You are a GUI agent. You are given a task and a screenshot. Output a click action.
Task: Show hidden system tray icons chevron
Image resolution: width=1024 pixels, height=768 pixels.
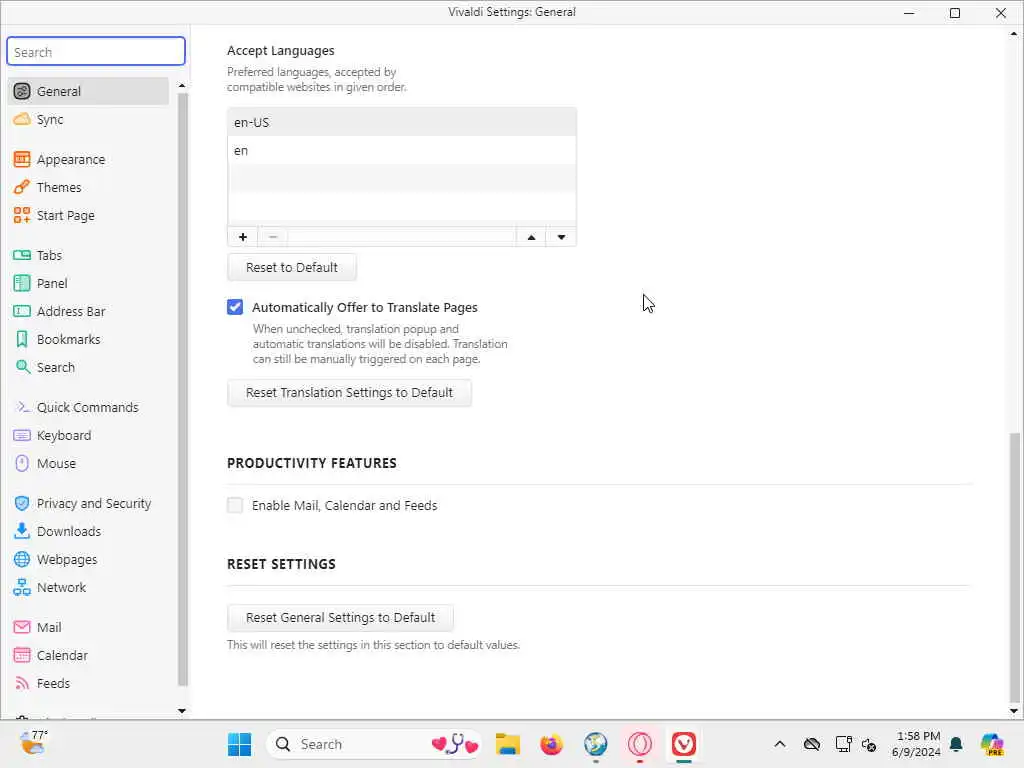(780, 744)
